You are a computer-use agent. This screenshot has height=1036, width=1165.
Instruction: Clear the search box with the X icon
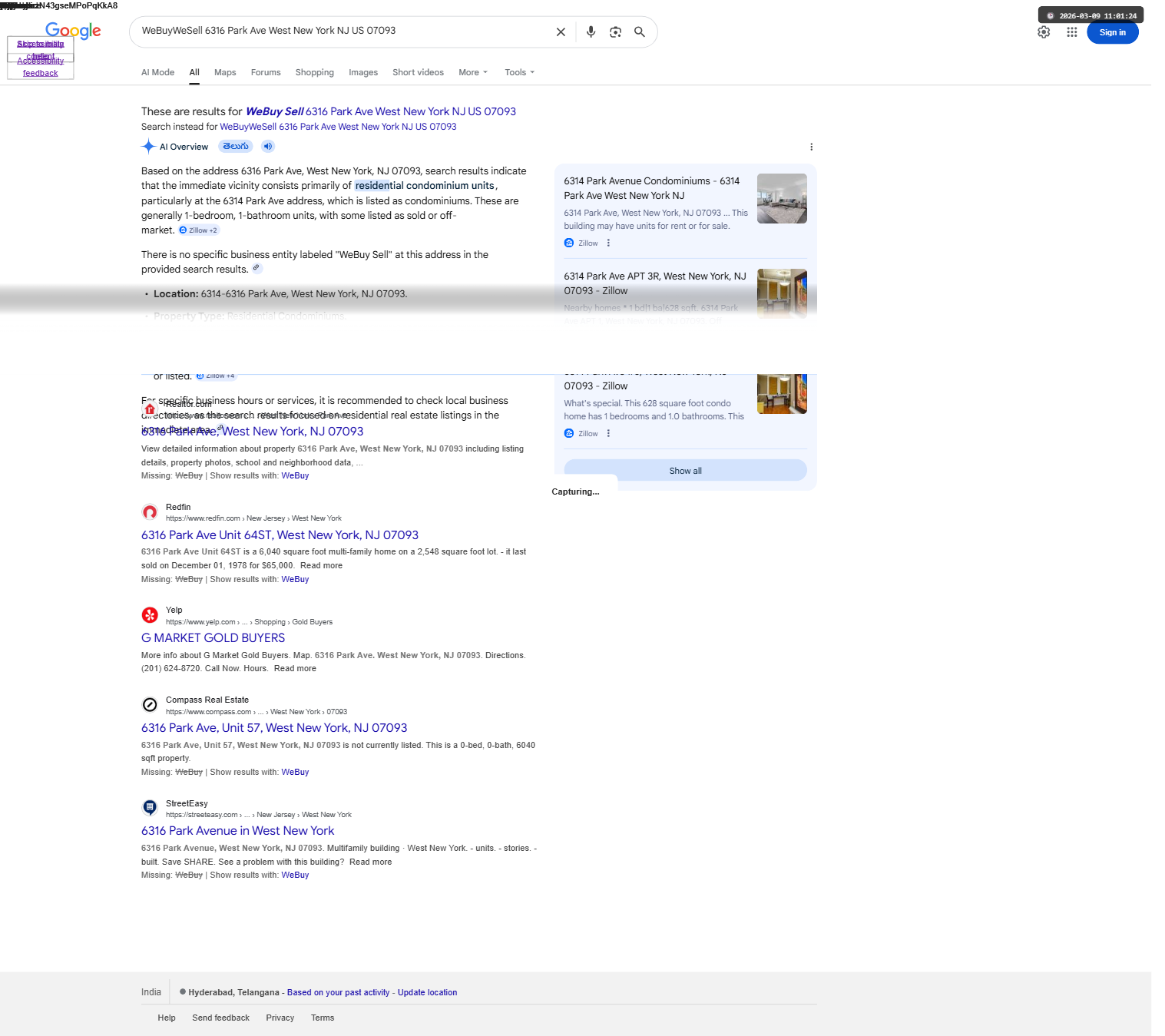pyautogui.click(x=561, y=32)
